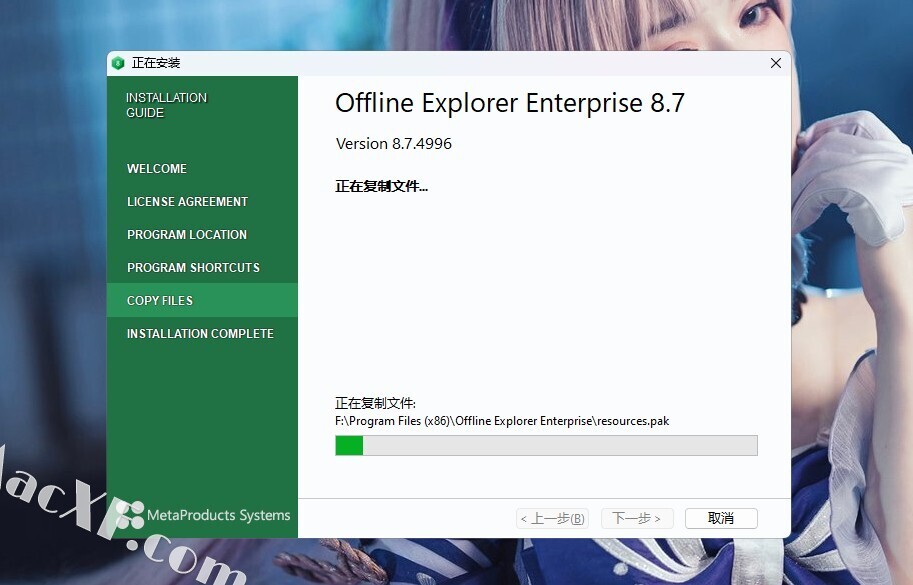Screen dimensions: 913x585
Task: Select the COPY FILES step
Action: pos(202,300)
